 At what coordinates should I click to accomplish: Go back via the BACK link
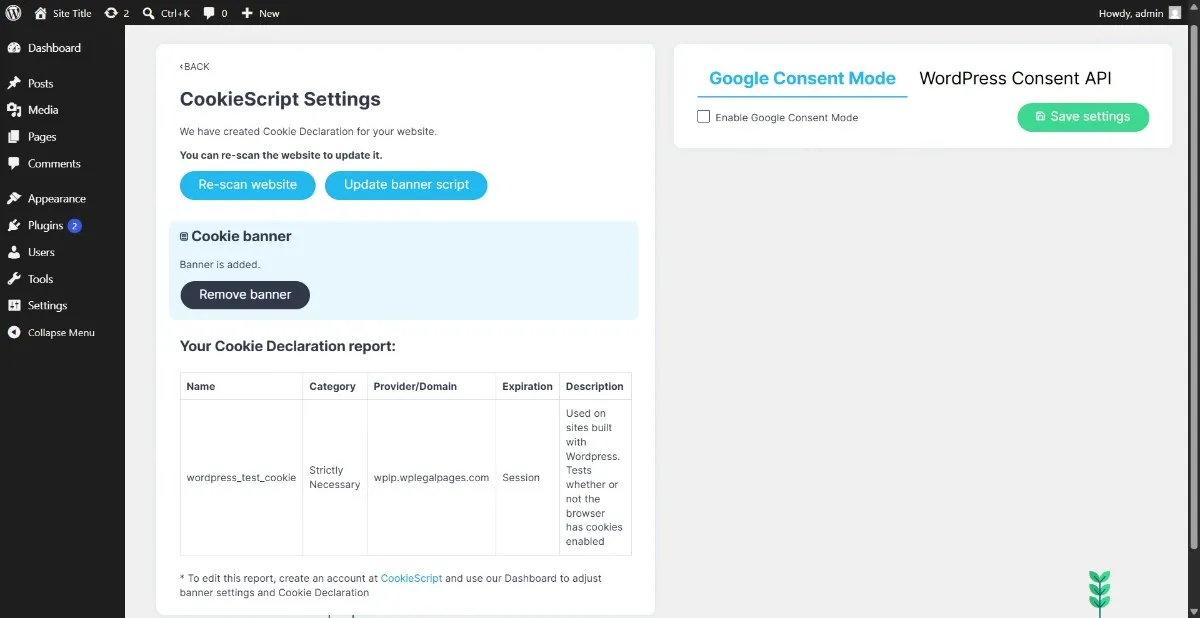(x=195, y=67)
